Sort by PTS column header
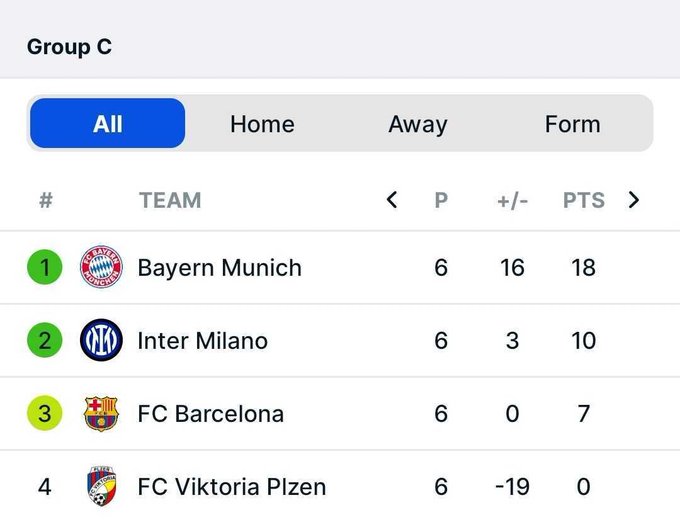The image size is (680, 522). pos(584,200)
